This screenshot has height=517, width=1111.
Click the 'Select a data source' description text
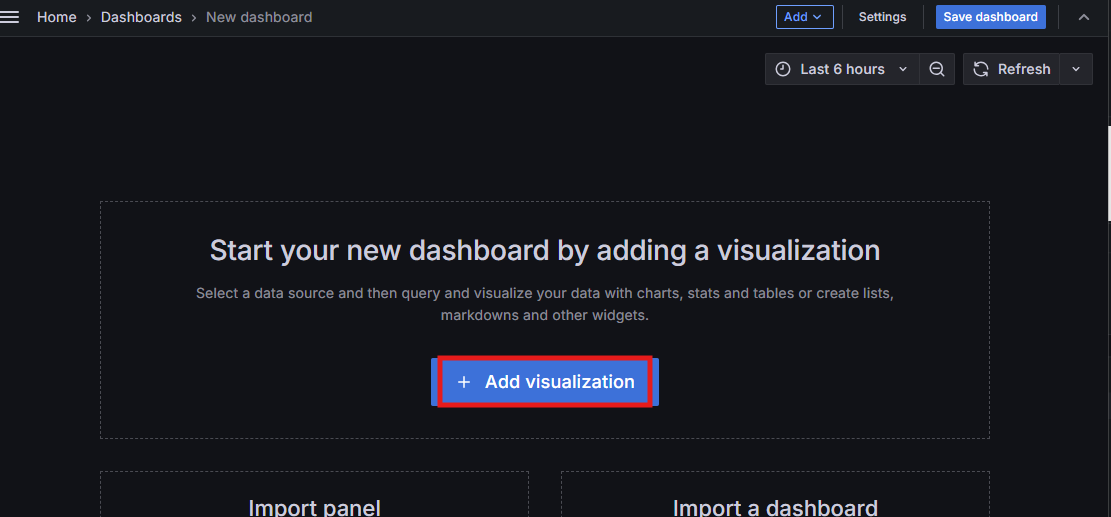(545, 304)
